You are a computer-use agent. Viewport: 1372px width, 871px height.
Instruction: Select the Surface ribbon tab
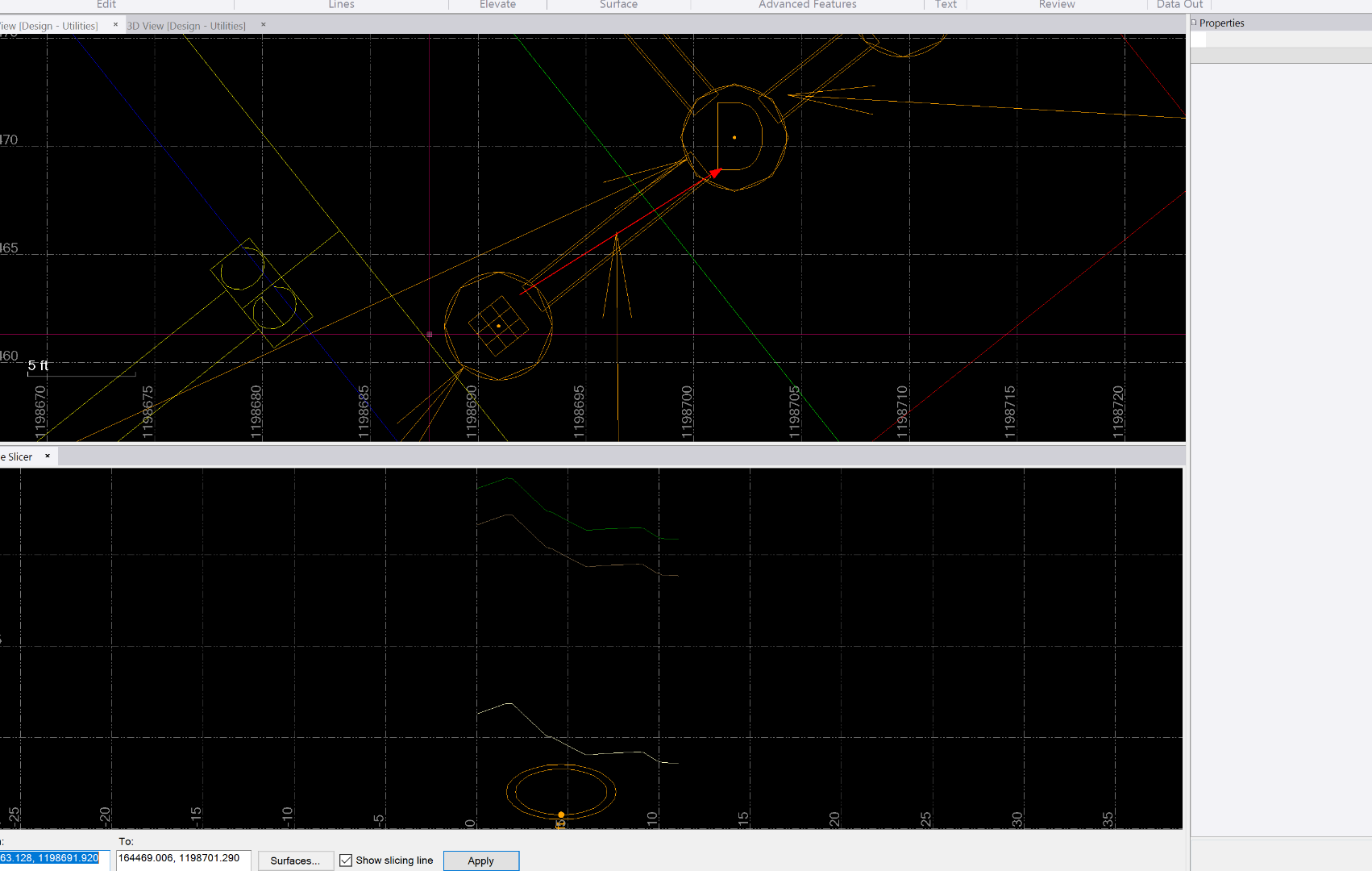(618, 5)
